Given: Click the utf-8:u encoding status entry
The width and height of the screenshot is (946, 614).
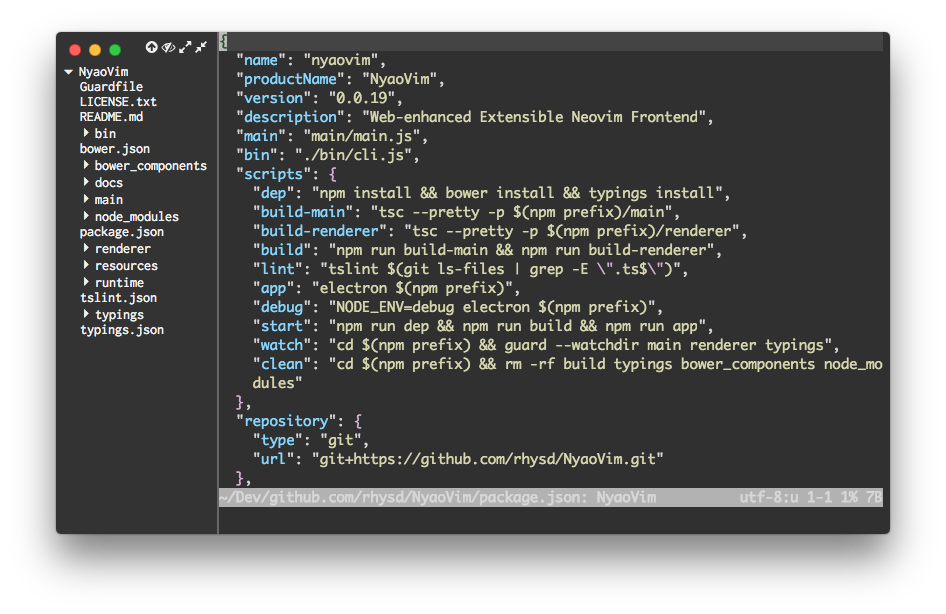Looking at the screenshot, I should click(x=769, y=498).
